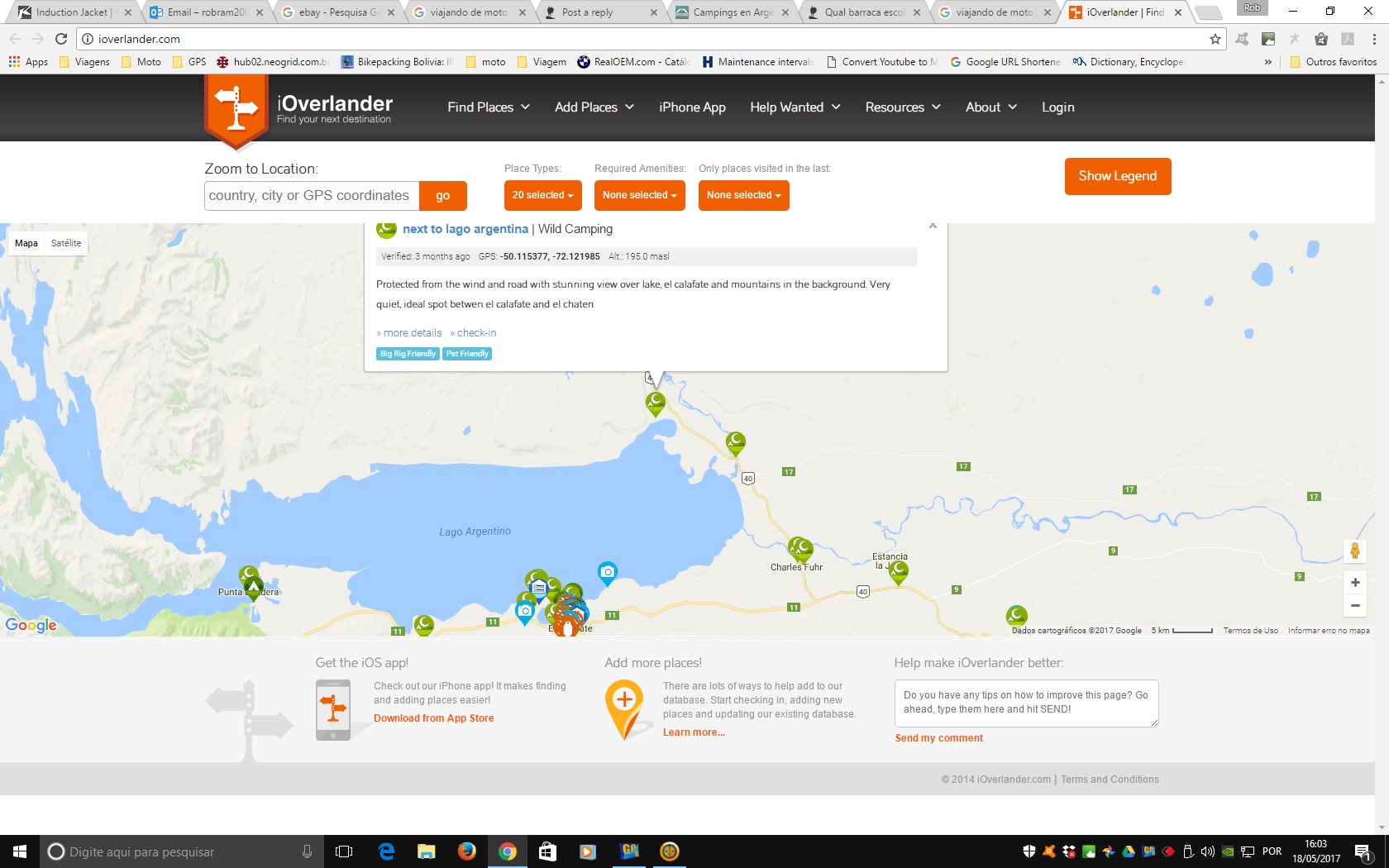The width and height of the screenshot is (1389, 868).
Task: Open Microsoft Edge from taskbar
Action: tap(386, 851)
